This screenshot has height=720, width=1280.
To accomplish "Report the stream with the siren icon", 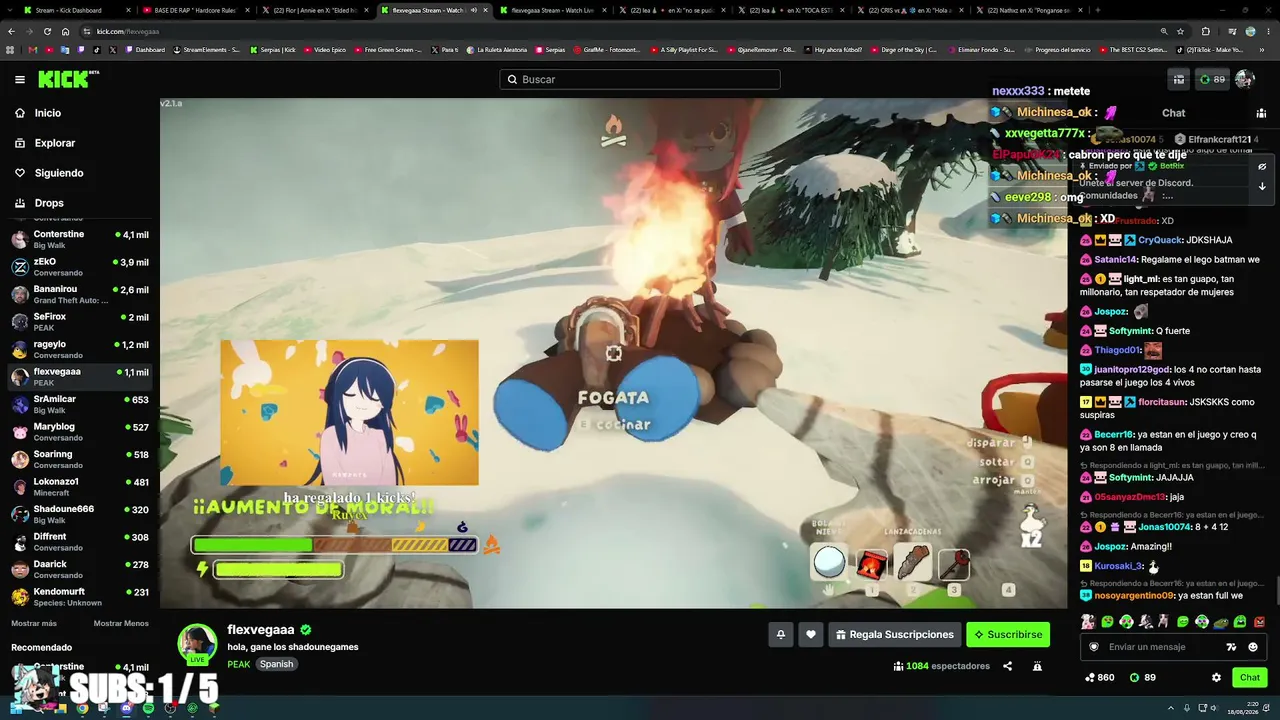I will [1037, 666].
